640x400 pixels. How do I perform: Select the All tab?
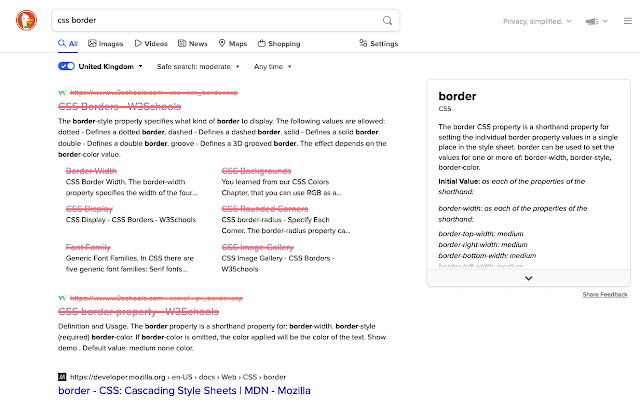68,43
